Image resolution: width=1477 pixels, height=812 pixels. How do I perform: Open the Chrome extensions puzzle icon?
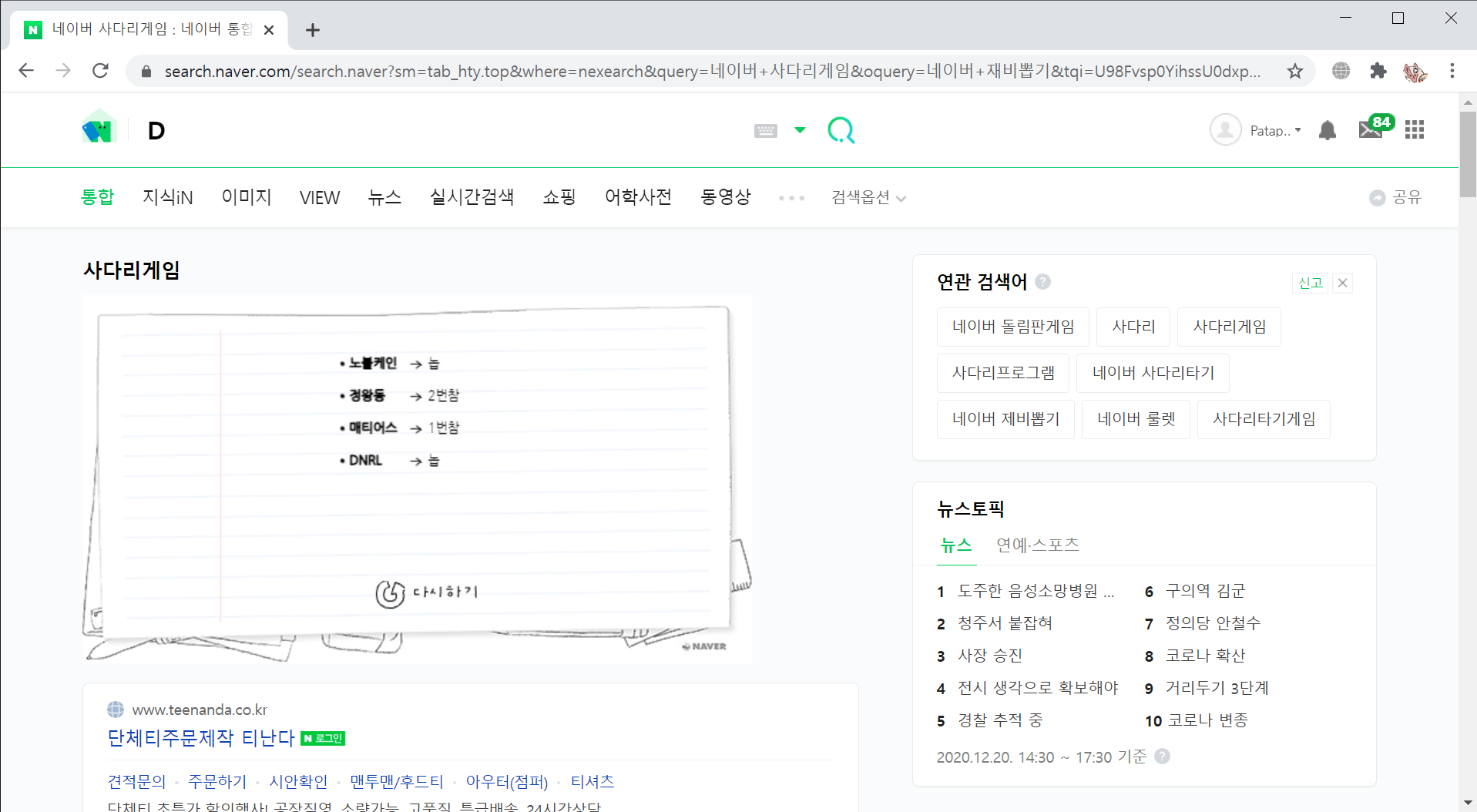point(1378,71)
